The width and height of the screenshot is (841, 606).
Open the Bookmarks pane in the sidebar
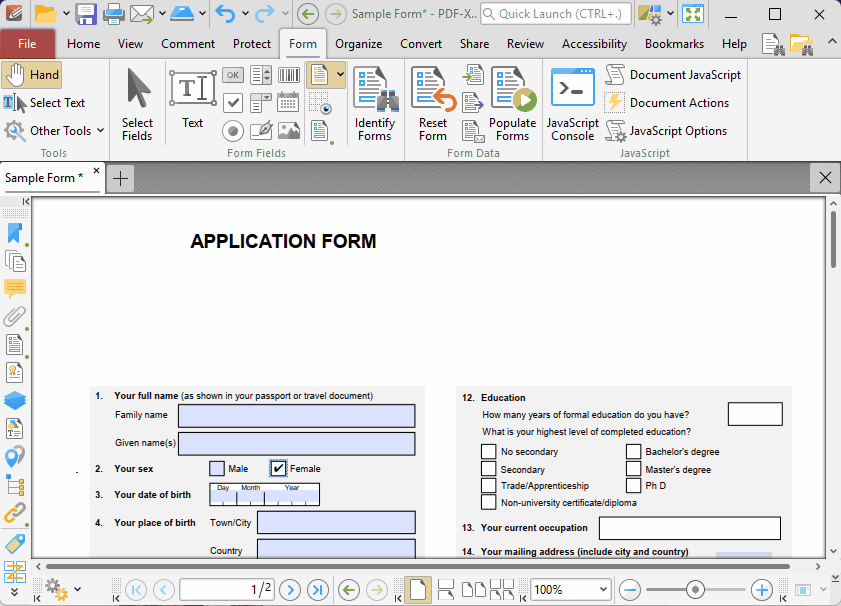pos(15,234)
